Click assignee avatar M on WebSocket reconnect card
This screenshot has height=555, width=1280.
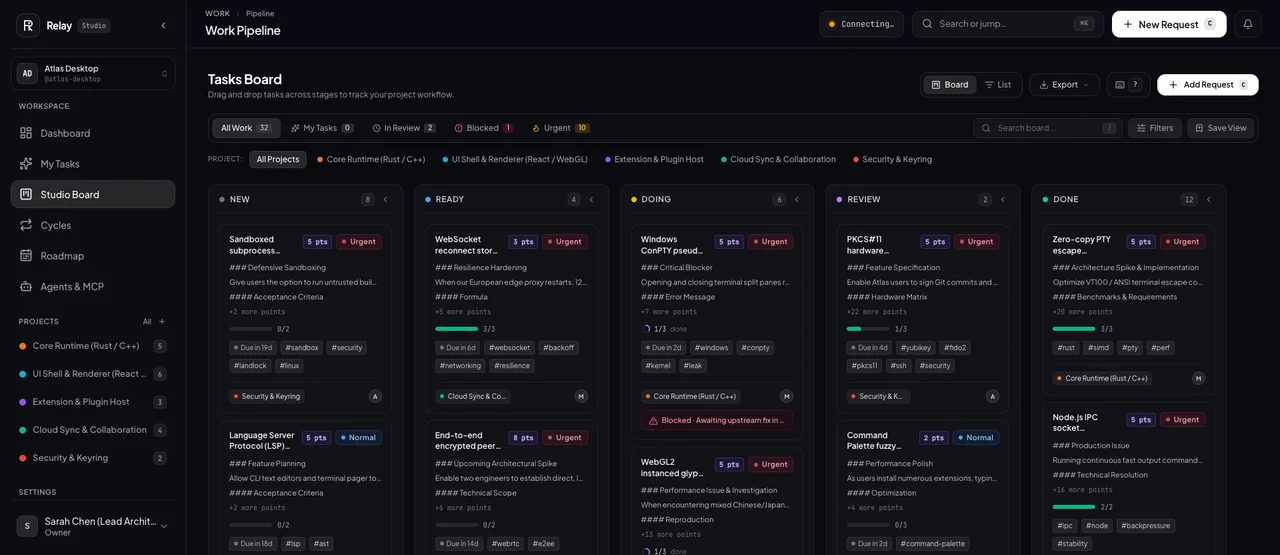(581, 396)
